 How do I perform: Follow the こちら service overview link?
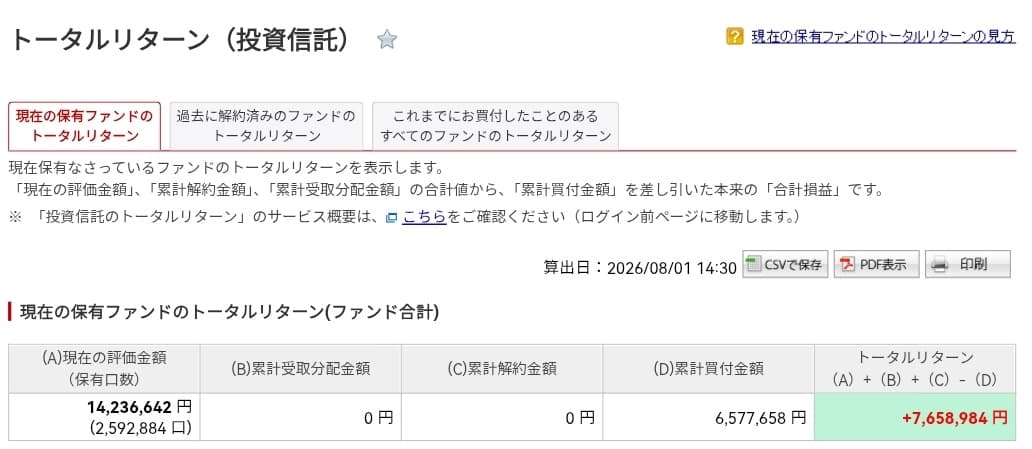[425, 217]
